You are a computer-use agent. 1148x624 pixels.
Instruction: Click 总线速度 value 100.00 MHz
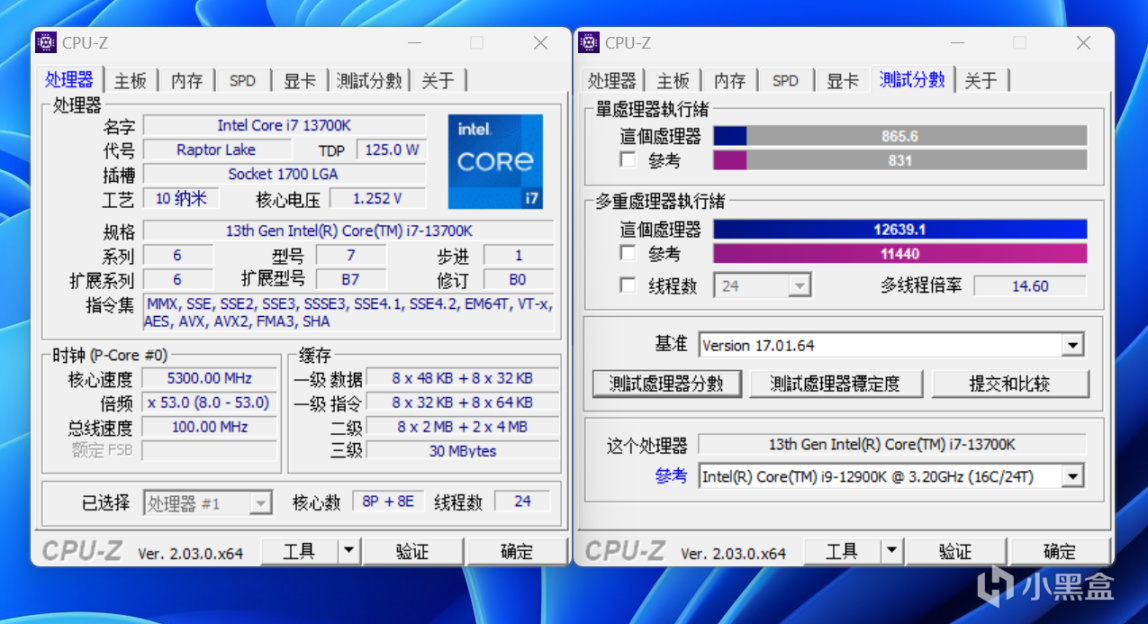pyautogui.click(x=209, y=426)
